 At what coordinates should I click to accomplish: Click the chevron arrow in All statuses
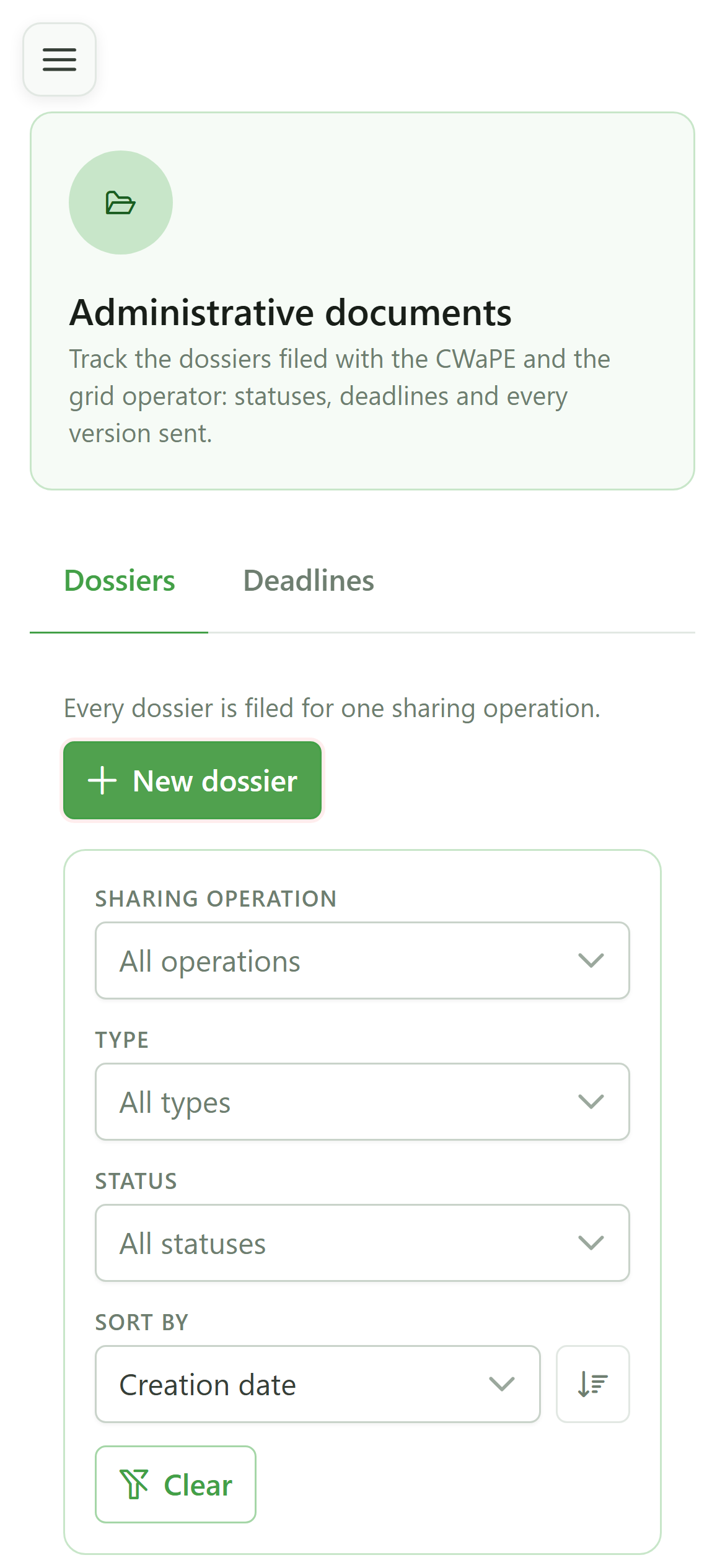(x=591, y=1243)
